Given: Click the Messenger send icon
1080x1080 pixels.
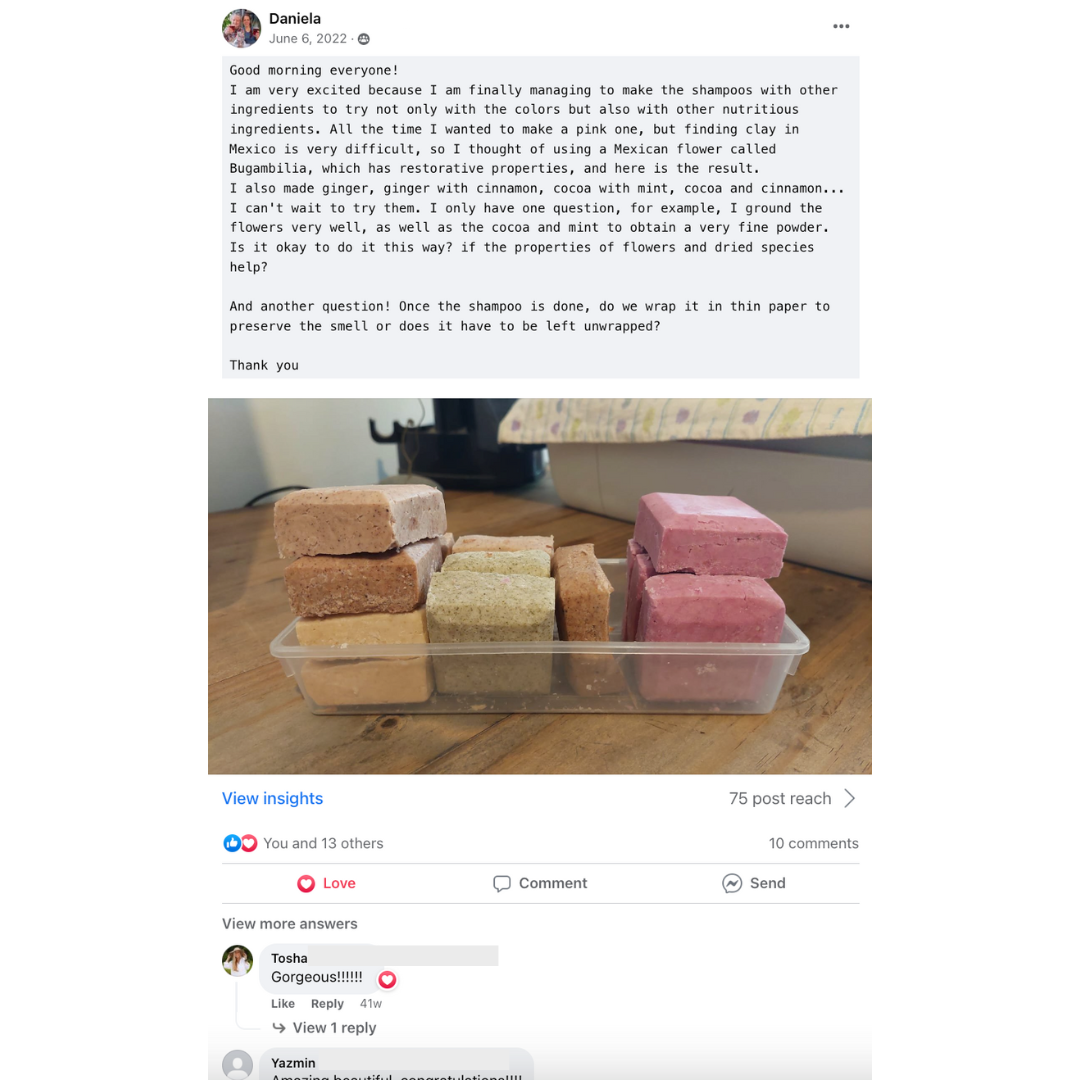Looking at the screenshot, I should click(x=731, y=883).
